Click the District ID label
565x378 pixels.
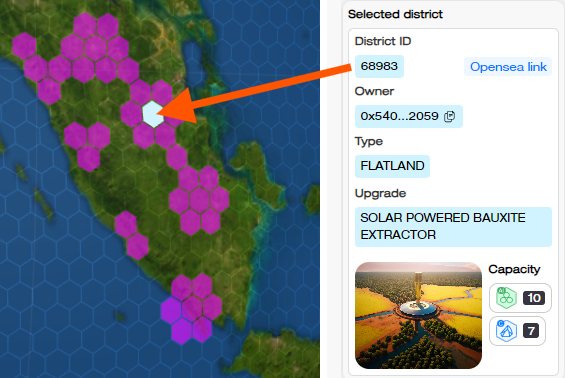pos(383,41)
